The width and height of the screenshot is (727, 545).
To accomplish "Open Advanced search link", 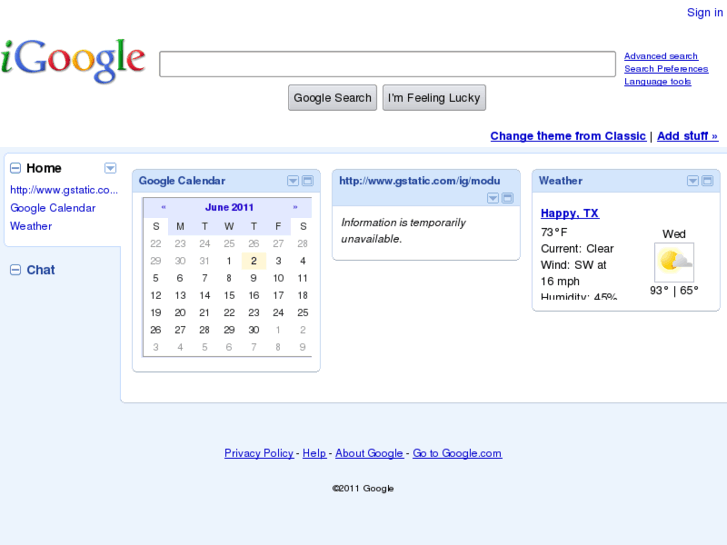I will 661,56.
